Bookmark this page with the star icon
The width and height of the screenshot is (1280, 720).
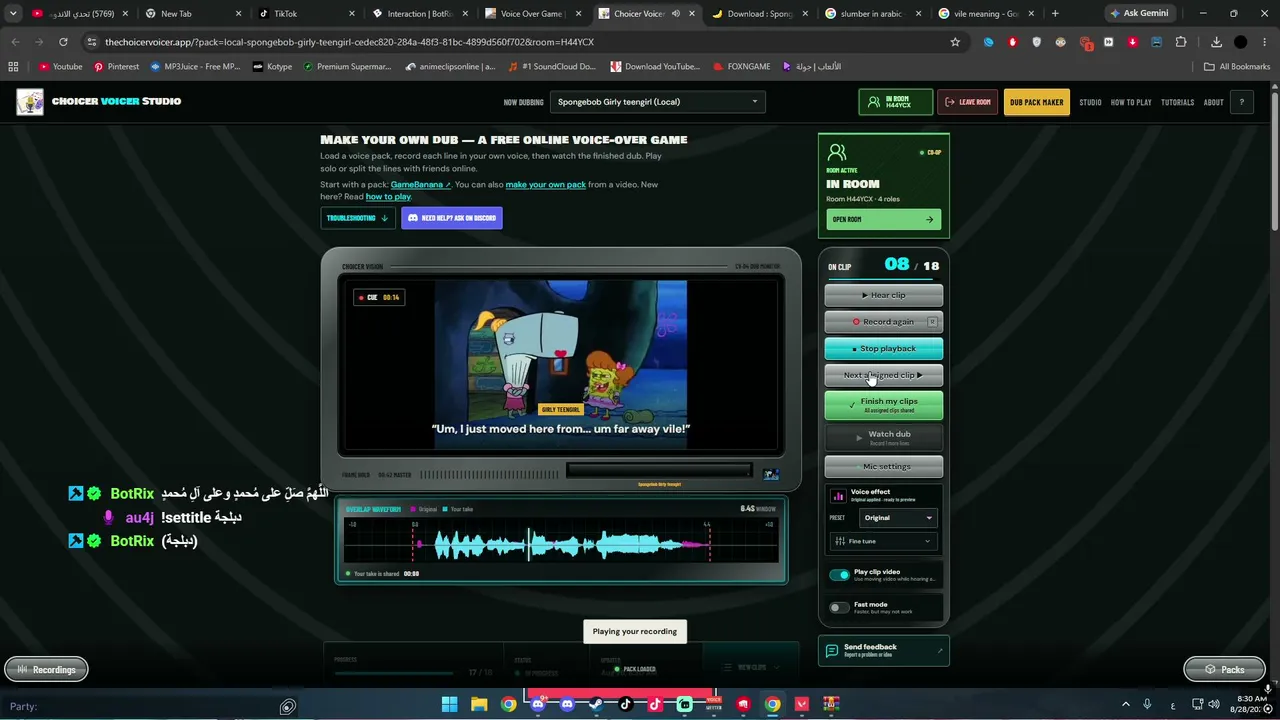coord(955,42)
